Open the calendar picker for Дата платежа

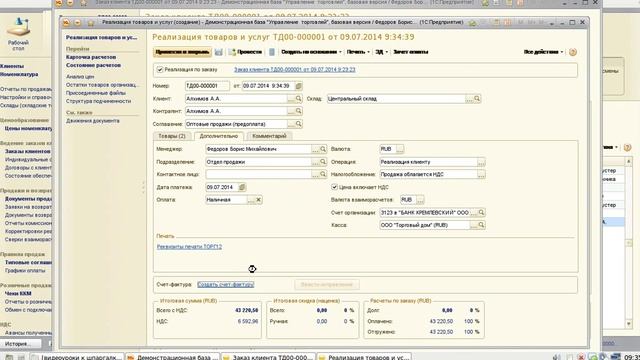[x=242, y=187]
